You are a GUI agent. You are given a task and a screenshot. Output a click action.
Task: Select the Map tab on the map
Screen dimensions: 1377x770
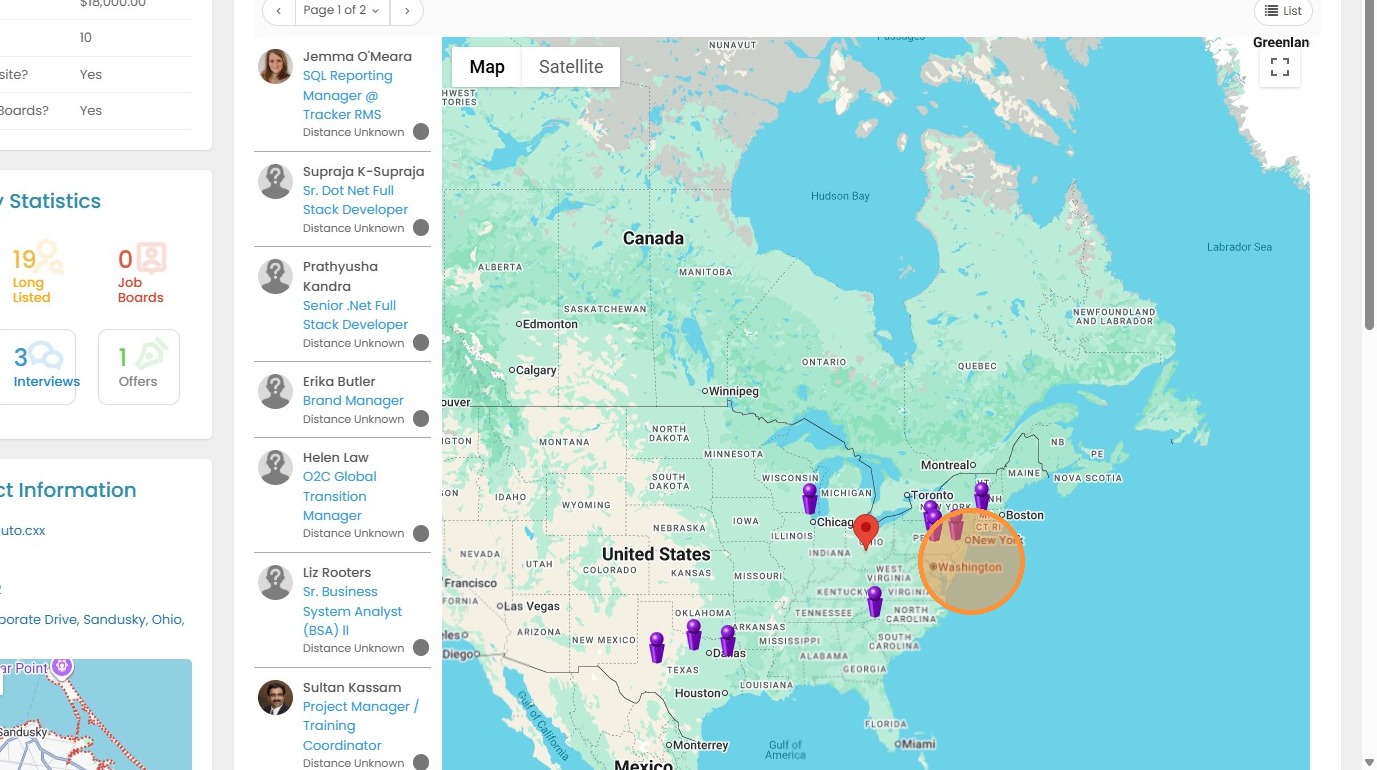pyautogui.click(x=487, y=67)
